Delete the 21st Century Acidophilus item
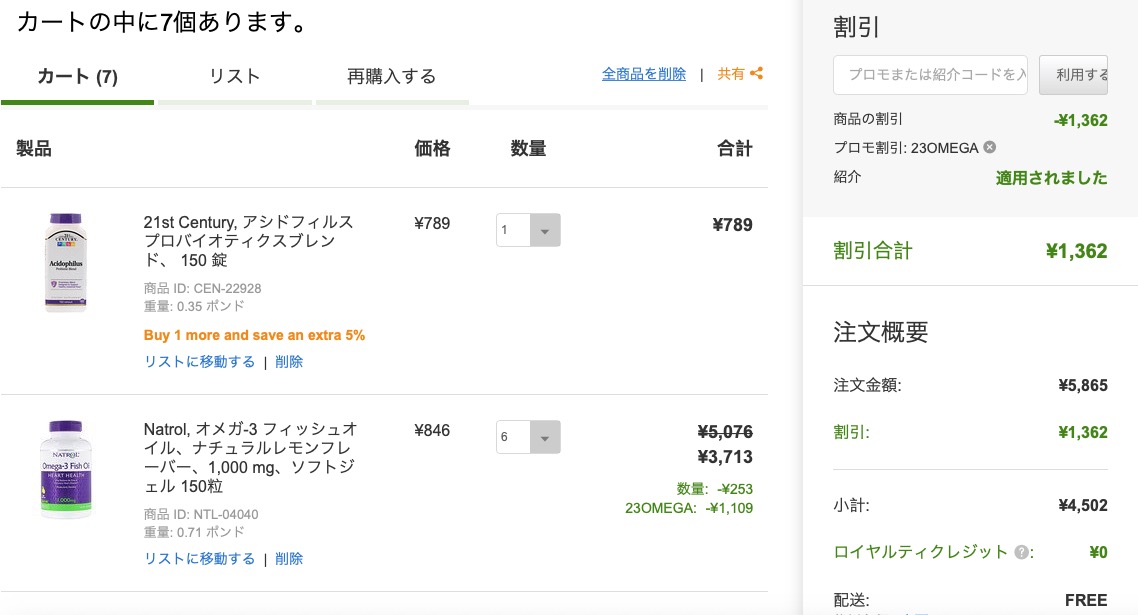 tap(289, 362)
